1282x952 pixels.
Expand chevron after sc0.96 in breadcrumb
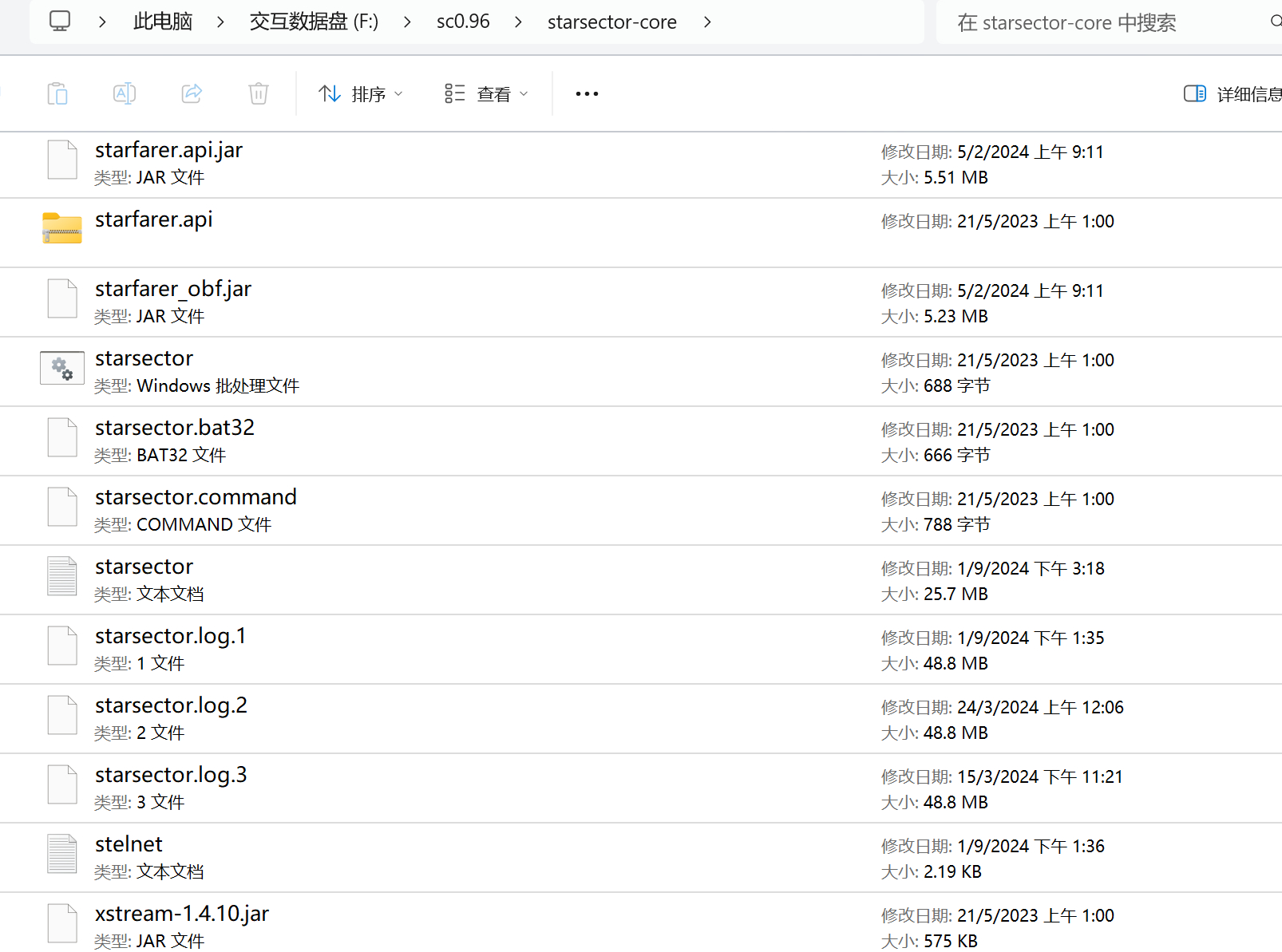[519, 22]
